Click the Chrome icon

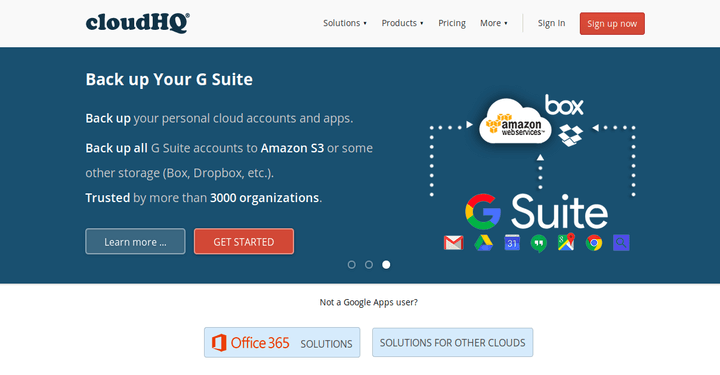[x=594, y=242]
